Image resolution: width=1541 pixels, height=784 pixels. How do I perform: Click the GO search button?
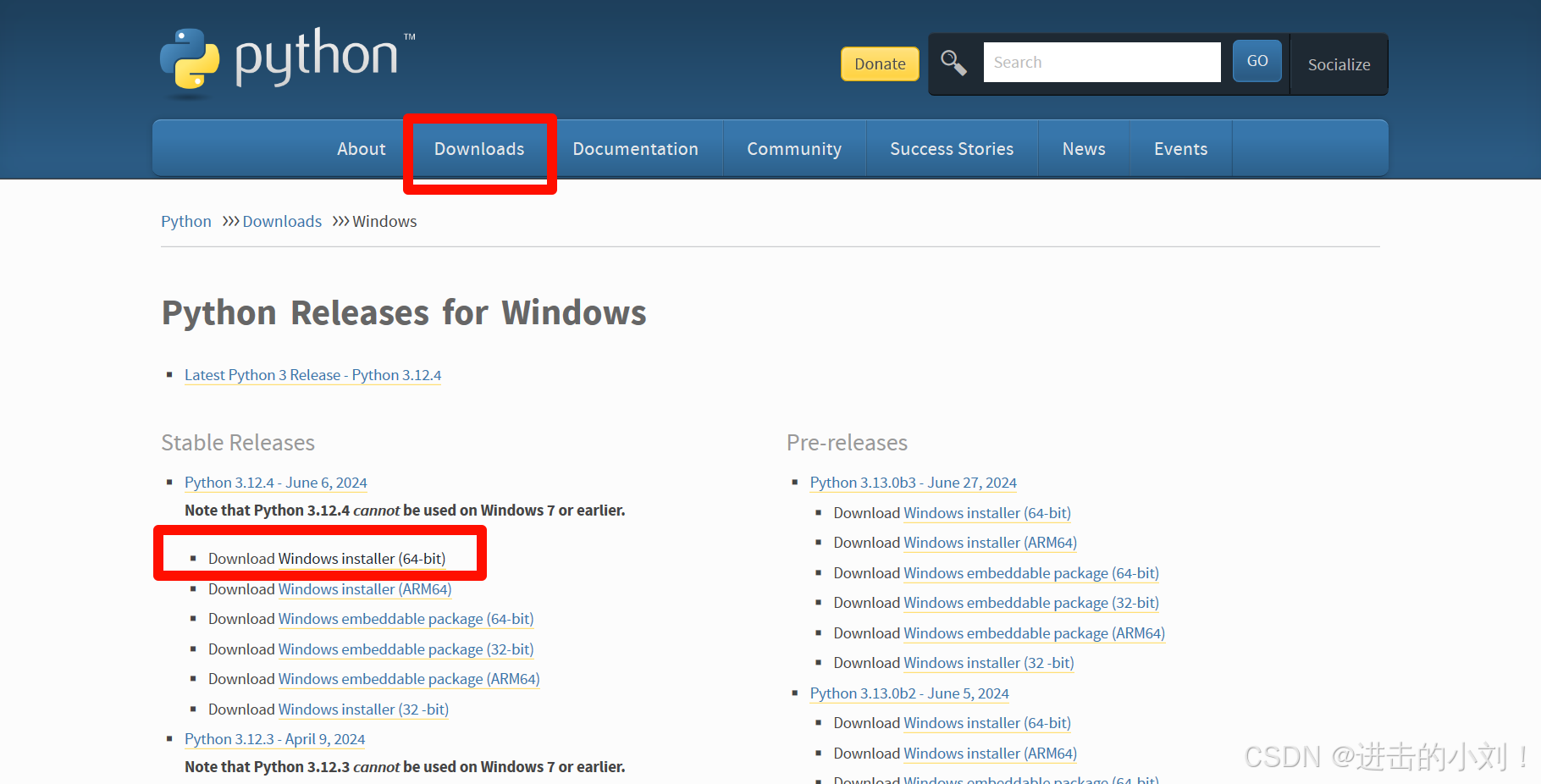[1257, 61]
